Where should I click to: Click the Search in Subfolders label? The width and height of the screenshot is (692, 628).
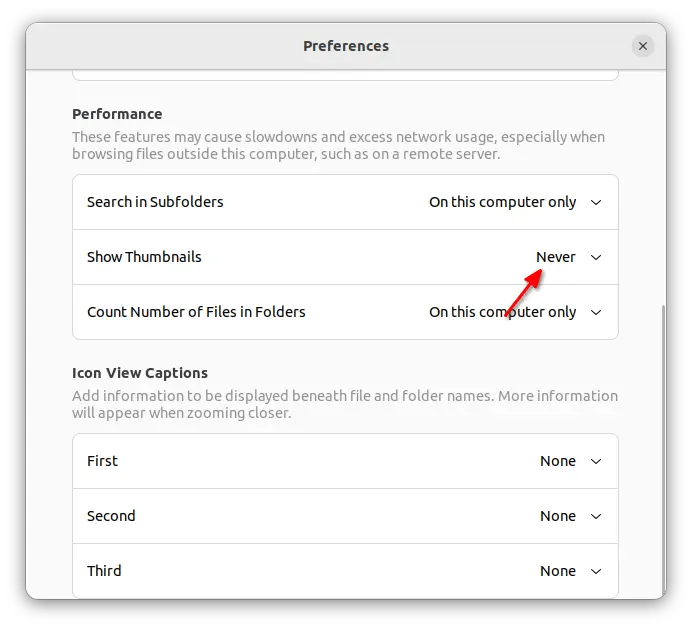tap(155, 202)
